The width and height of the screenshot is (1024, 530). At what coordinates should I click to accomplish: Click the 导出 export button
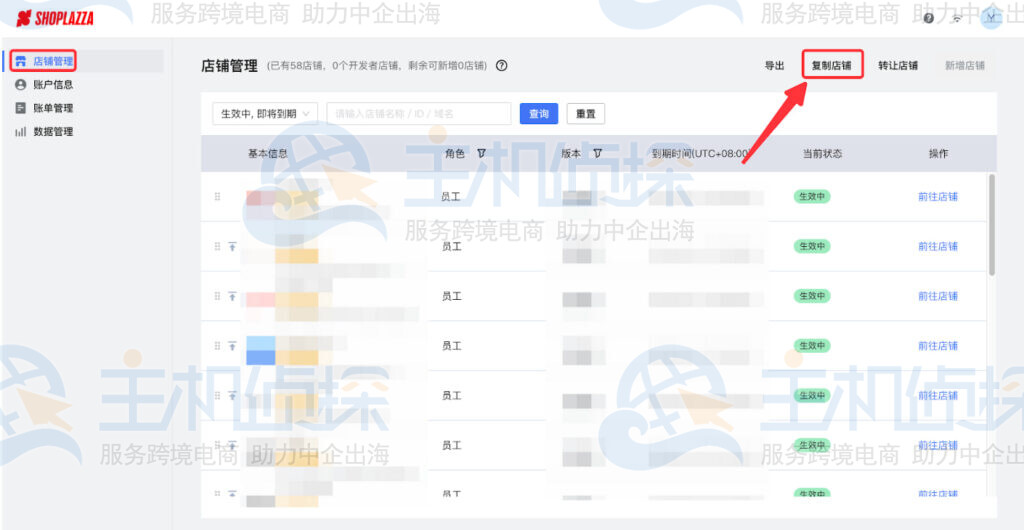pos(774,66)
